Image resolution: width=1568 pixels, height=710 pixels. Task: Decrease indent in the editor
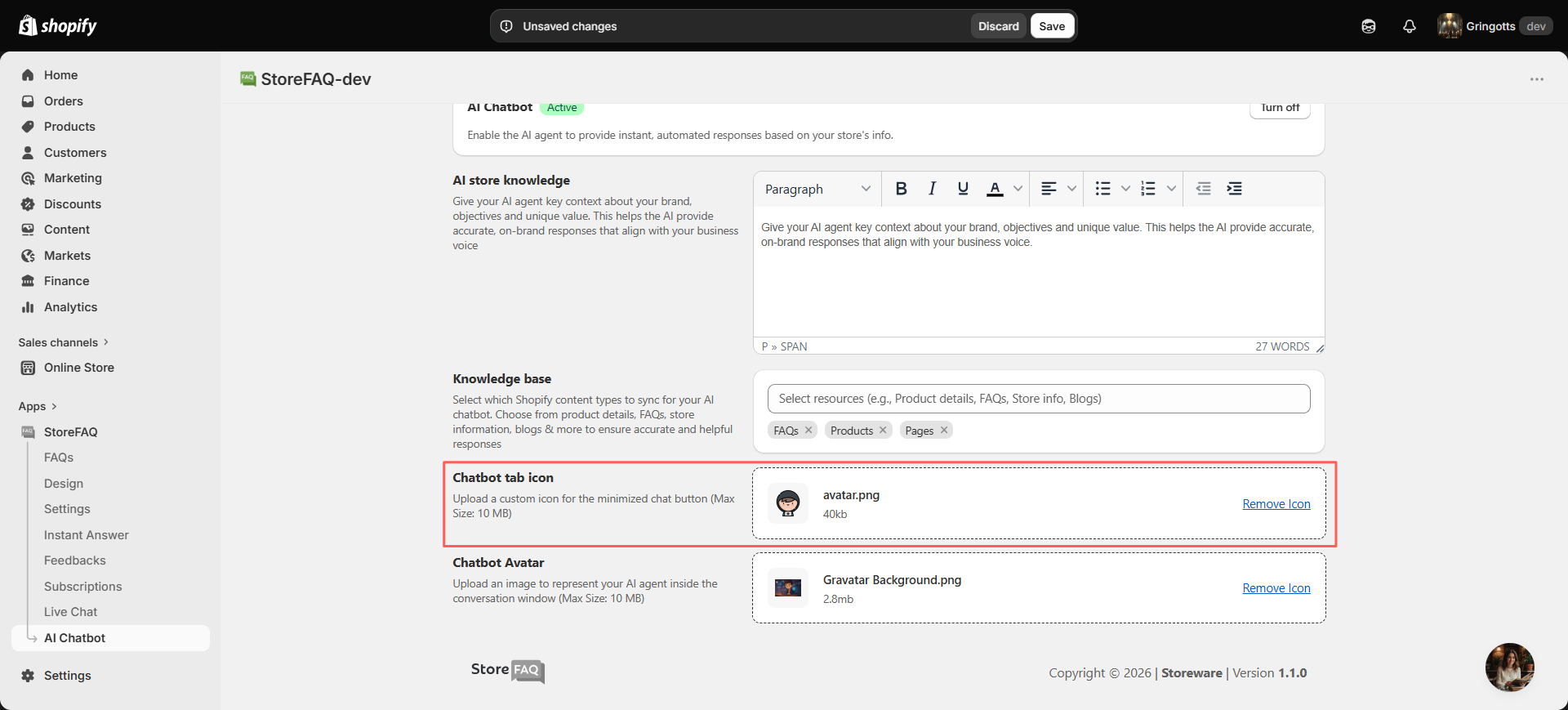click(1203, 189)
